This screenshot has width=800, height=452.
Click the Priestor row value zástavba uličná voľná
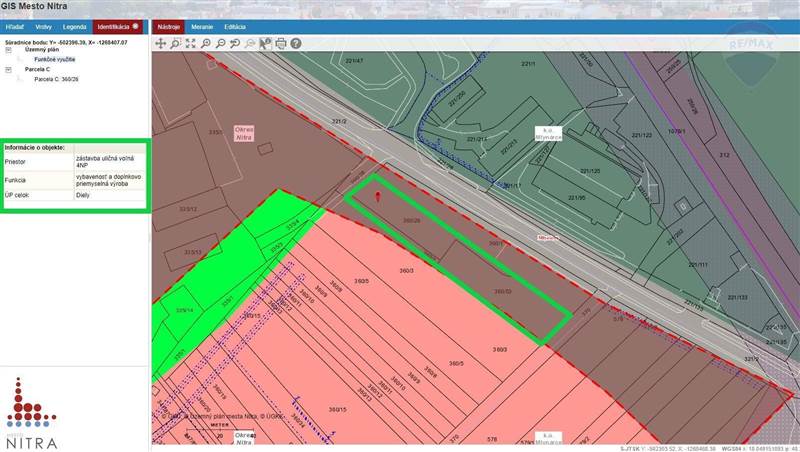point(105,162)
